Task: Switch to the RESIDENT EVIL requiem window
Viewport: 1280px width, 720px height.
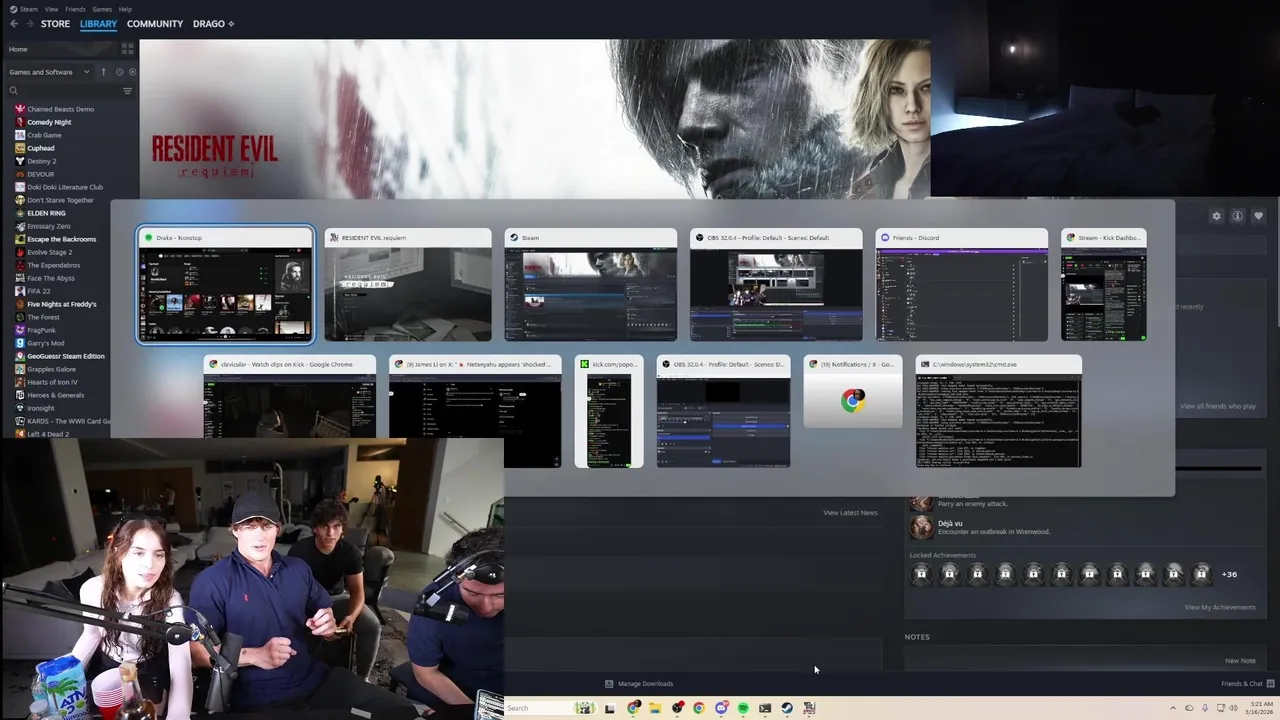Action: pyautogui.click(x=408, y=285)
